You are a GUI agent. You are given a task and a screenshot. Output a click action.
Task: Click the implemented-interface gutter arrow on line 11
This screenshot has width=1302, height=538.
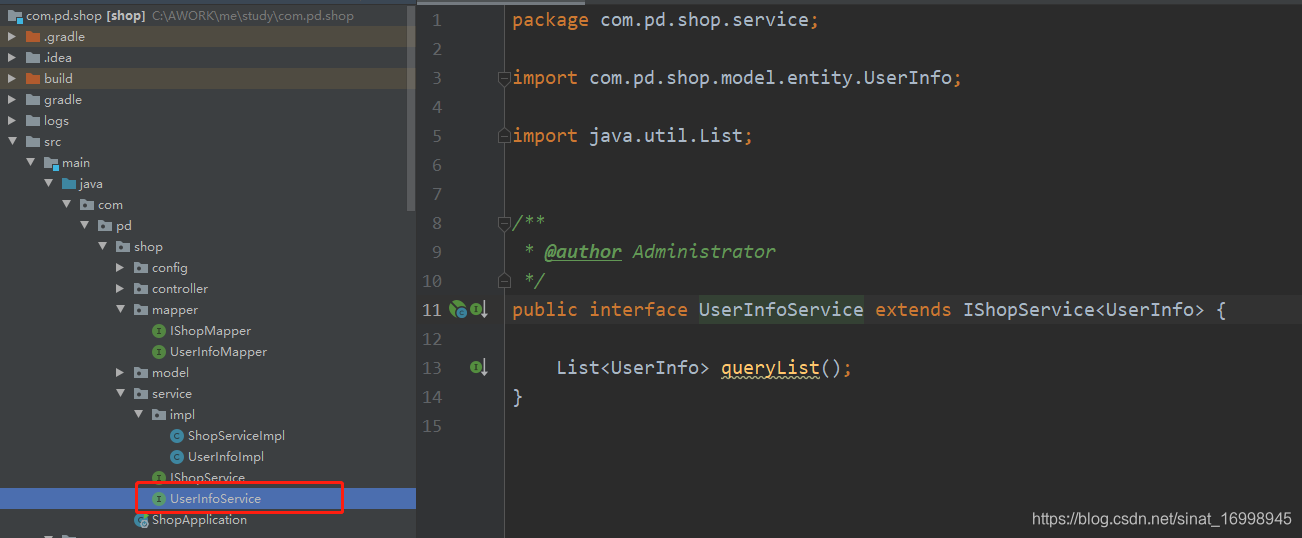pyautogui.click(x=480, y=310)
